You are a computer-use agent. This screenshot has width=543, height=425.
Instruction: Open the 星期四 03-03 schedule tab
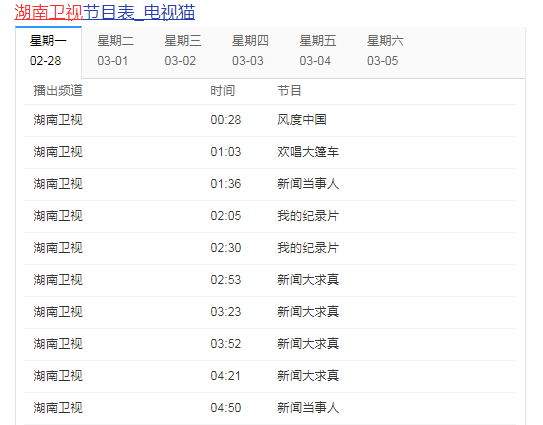pyautogui.click(x=250, y=51)
